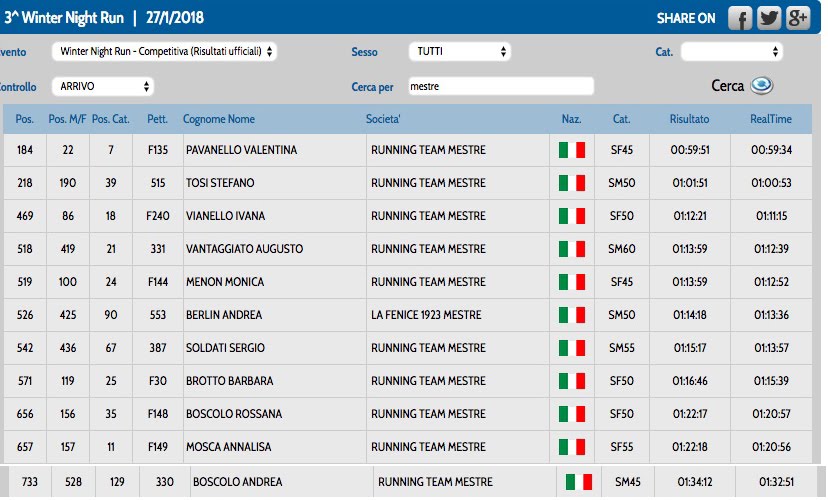Viewport: 828px width, 500px height.
Task: Sort by Risultato column header
Action: click(x=689, y=119)
